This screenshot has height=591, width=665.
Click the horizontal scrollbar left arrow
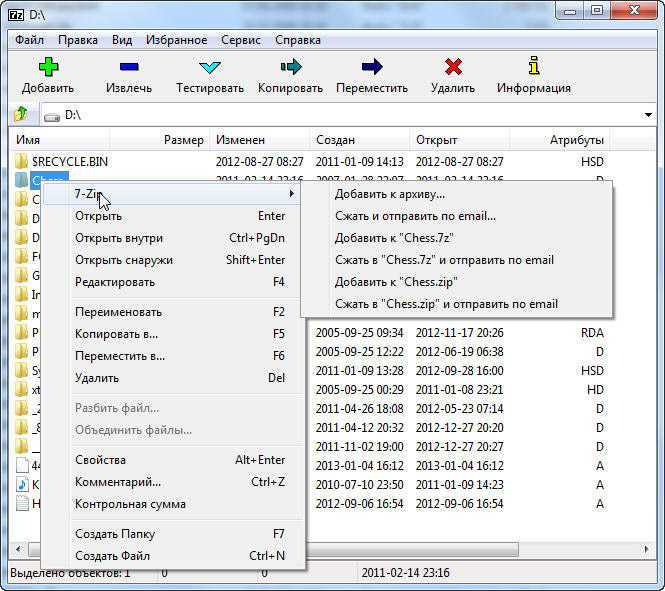click(x=19, y=549)
